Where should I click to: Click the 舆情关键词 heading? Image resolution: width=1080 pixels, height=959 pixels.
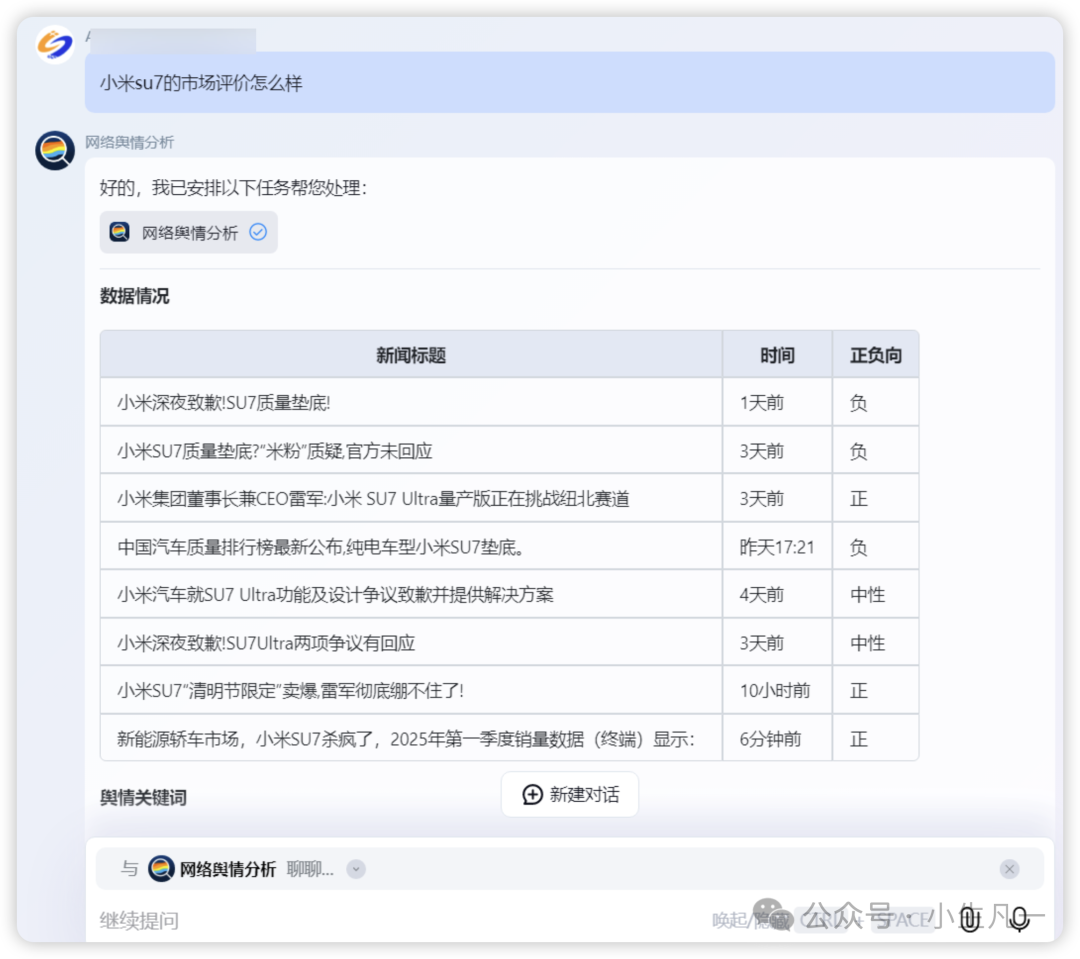pos(143,797)
